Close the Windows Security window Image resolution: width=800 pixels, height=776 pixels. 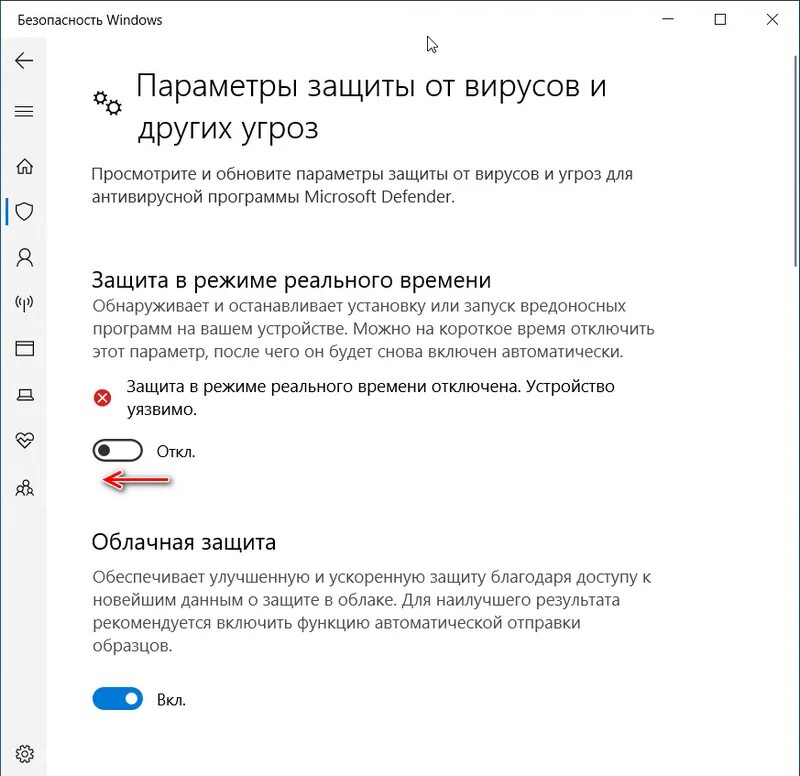click(772, 19)
